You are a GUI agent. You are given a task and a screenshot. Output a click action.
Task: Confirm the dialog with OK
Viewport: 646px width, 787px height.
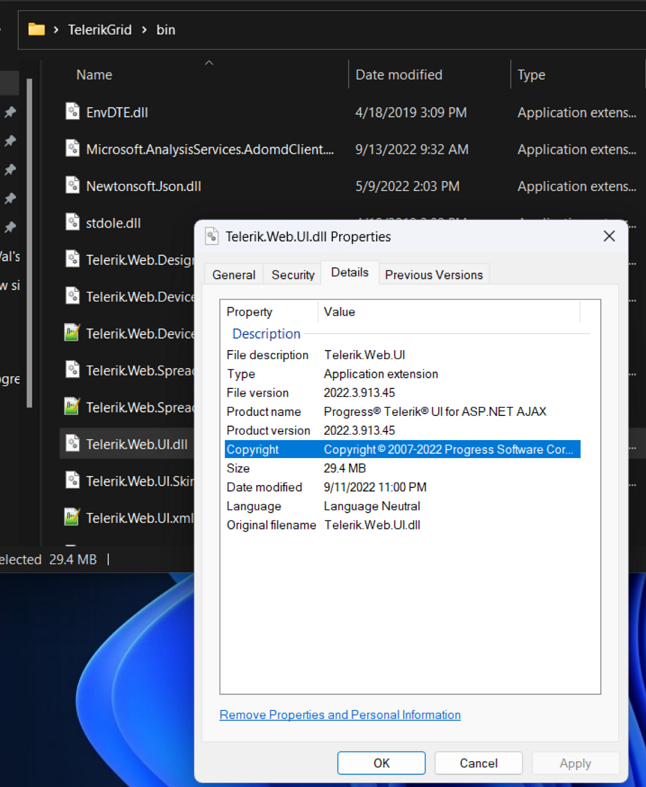click(x=381, y=763)
